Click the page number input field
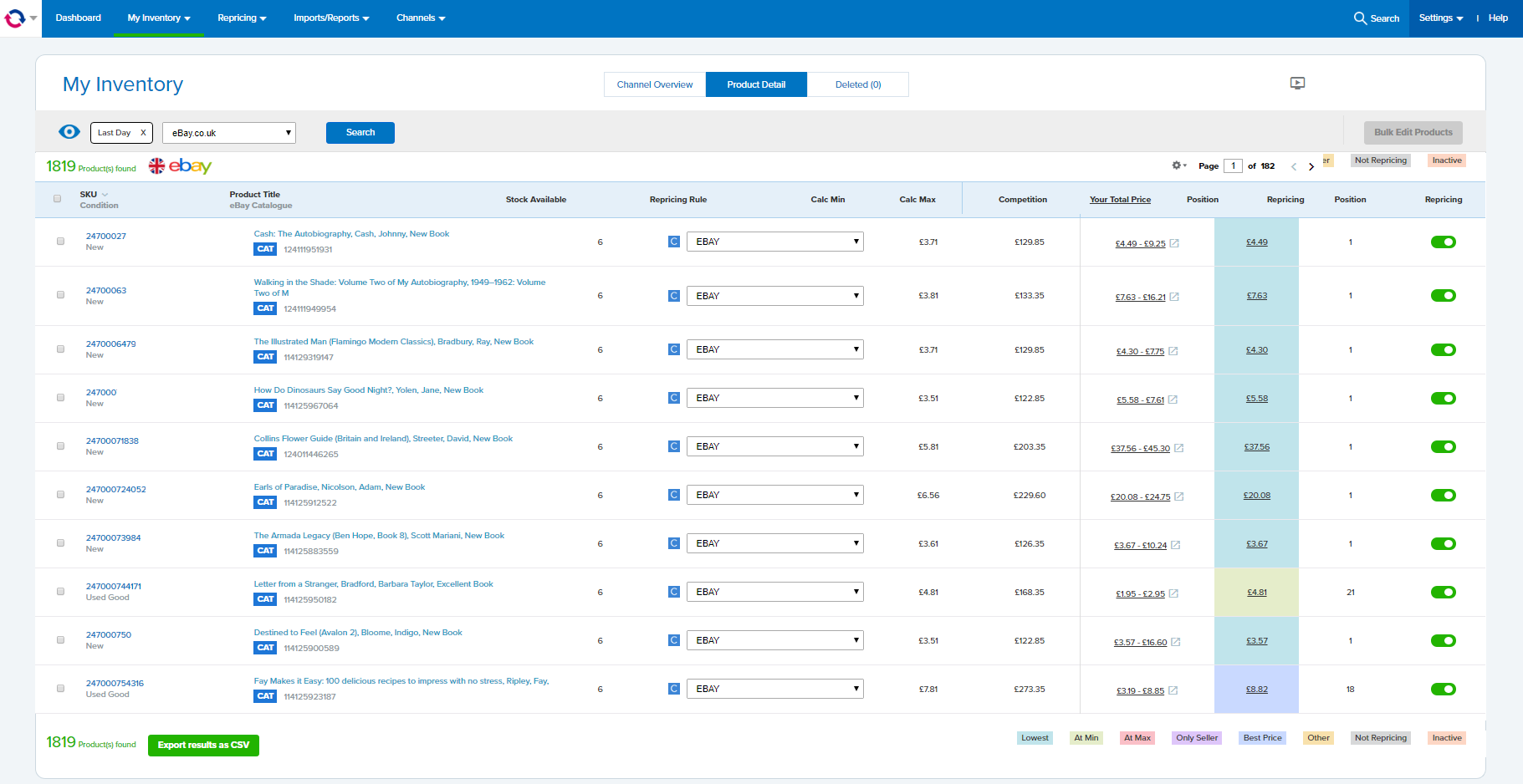This screenshot has width=1523, height=784. coord(1233,165)
